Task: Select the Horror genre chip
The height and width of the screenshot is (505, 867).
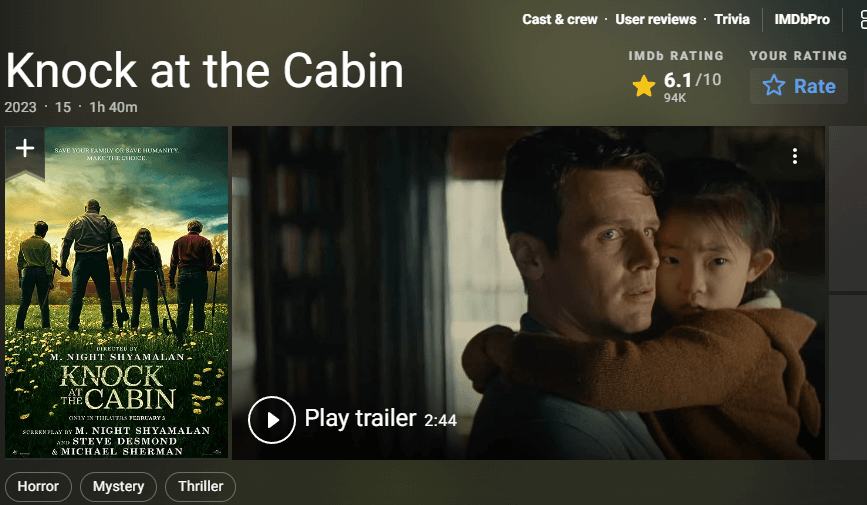Action: [38, 487]
